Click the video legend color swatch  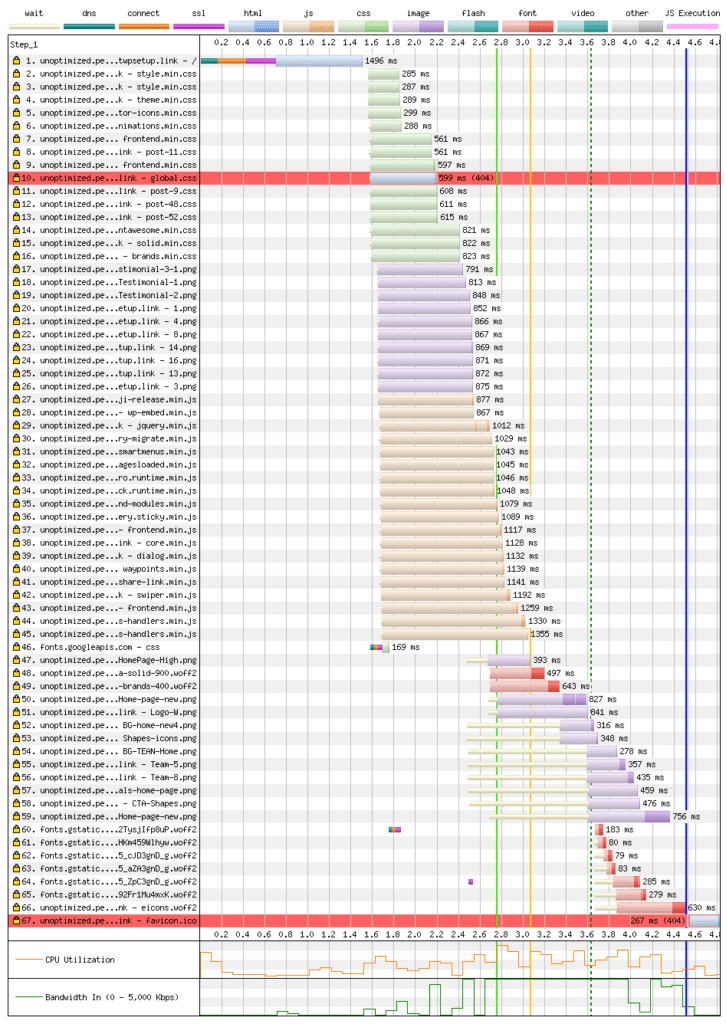pyautogui.click(x=582, y=26)
